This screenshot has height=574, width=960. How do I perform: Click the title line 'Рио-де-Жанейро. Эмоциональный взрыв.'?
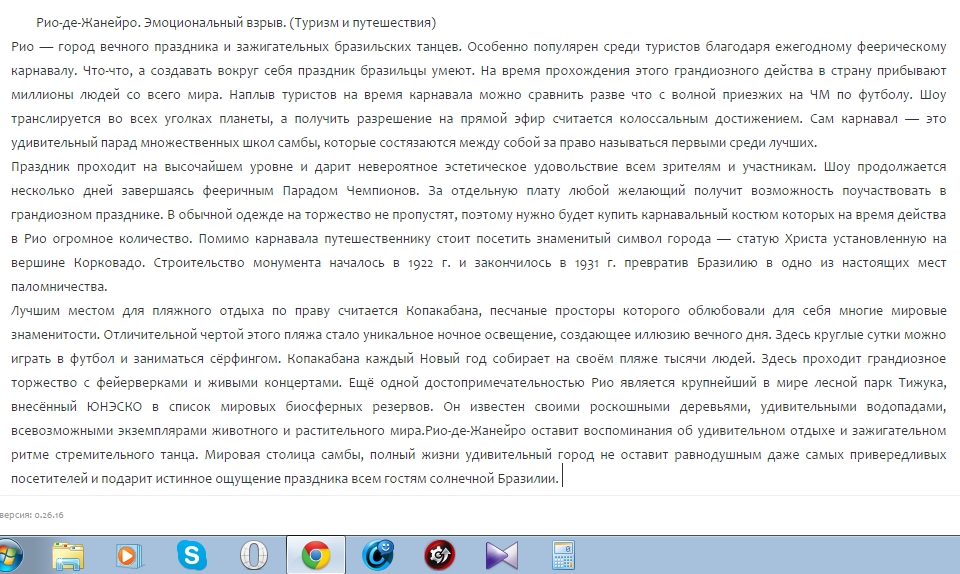(161, 23)
